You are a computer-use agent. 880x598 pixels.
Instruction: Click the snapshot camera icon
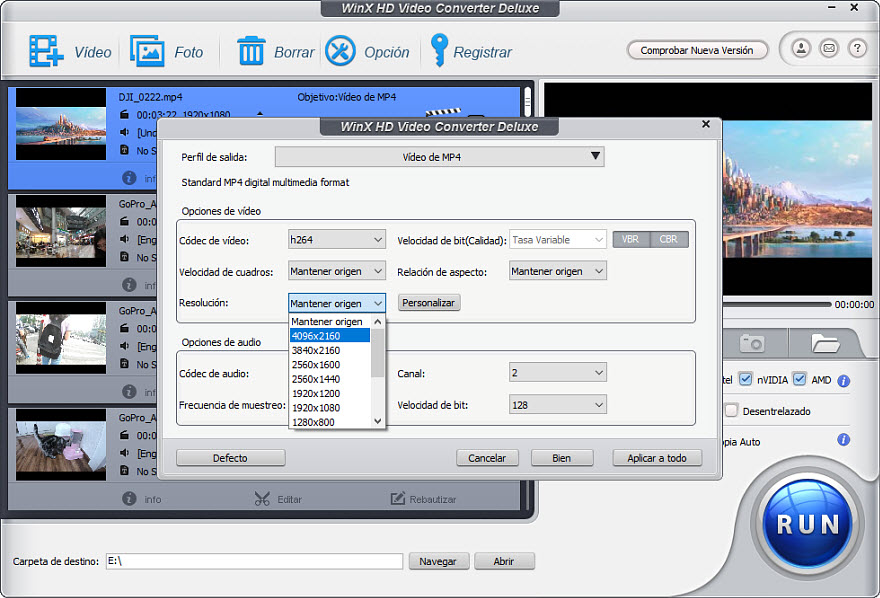click(x=752, y=342)
